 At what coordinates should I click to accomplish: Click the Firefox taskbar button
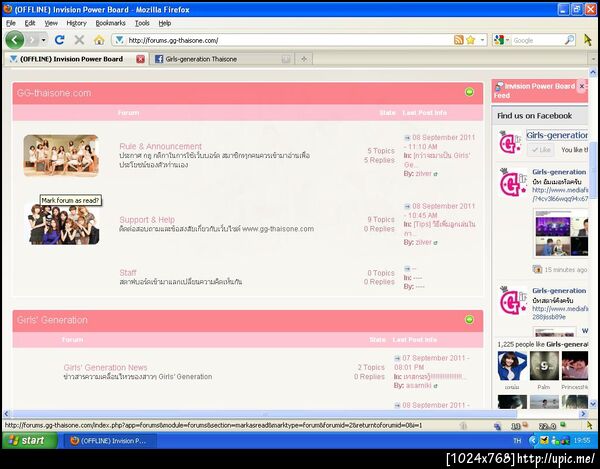[x=109, y=441]
